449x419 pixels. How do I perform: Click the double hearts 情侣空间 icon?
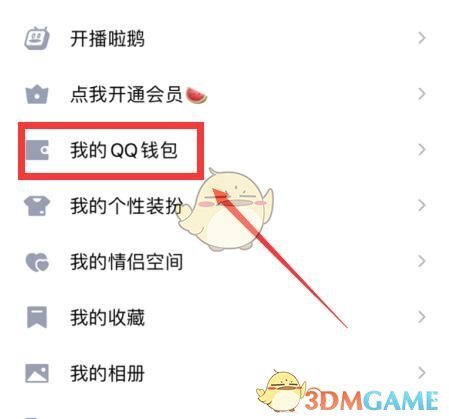coord(37,262)
